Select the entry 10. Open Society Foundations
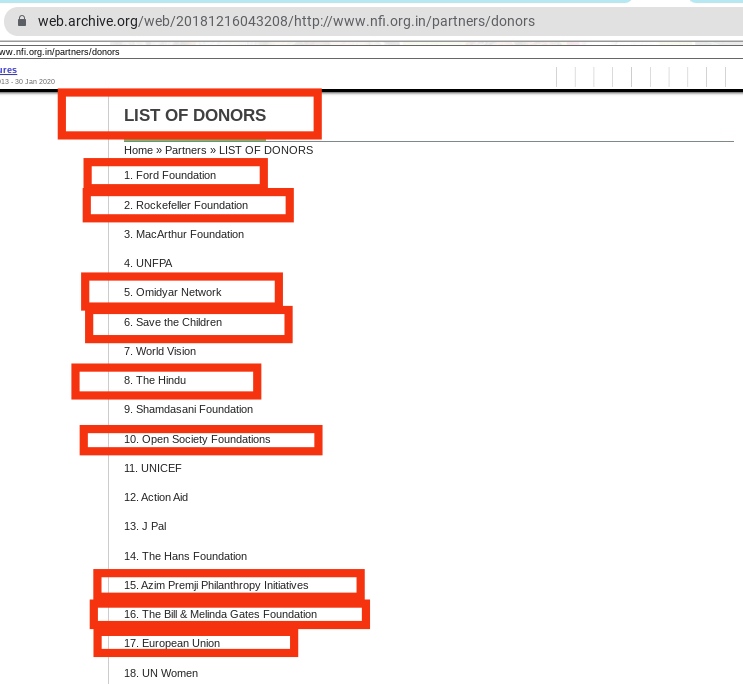Screen dimensions: 743x684 coord(197,439)
